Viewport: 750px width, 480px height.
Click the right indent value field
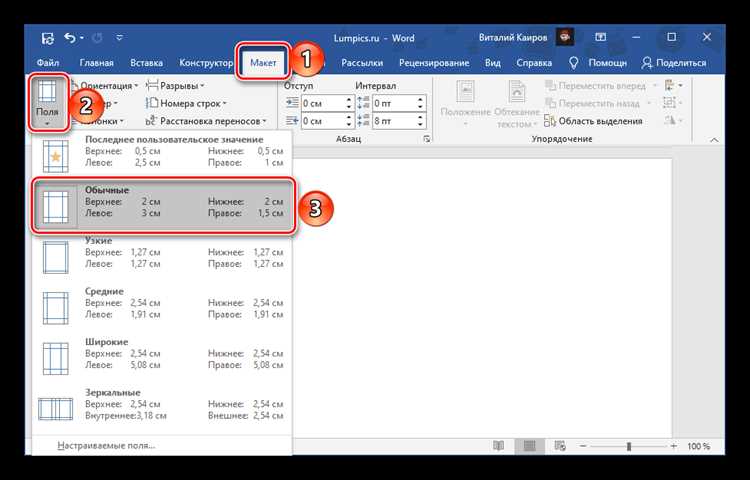coord(323,121)
